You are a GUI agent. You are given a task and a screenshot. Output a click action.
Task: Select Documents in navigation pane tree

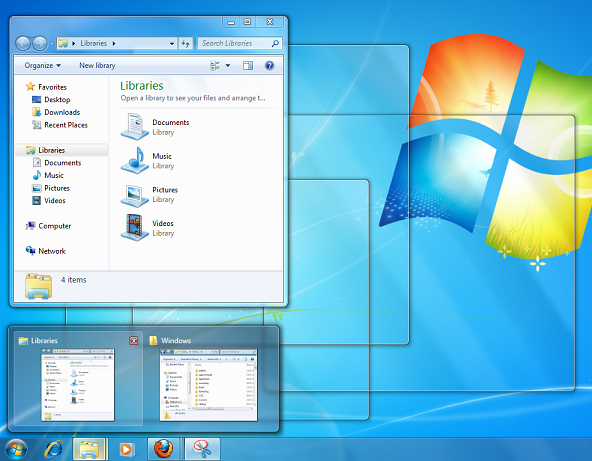point(63,163)
